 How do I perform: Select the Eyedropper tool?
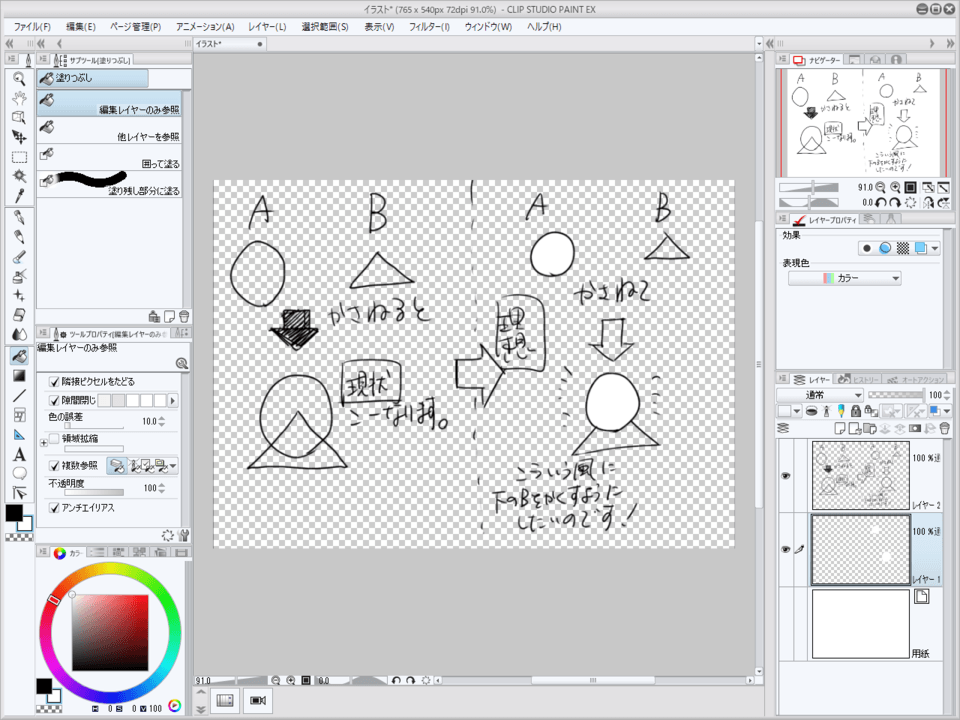click(18, 195)
